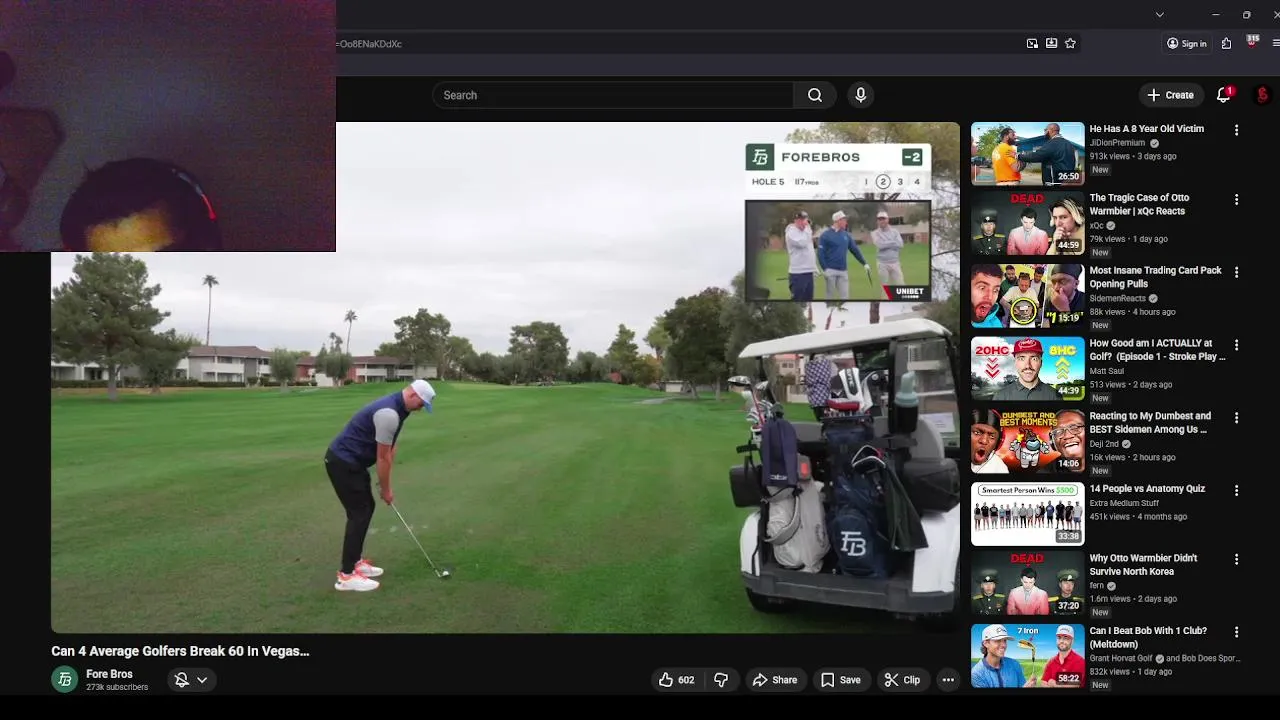This screenshot has height=720, width=1280.
Task: Open more actions for the video
Action: click(x=948, y=680)
